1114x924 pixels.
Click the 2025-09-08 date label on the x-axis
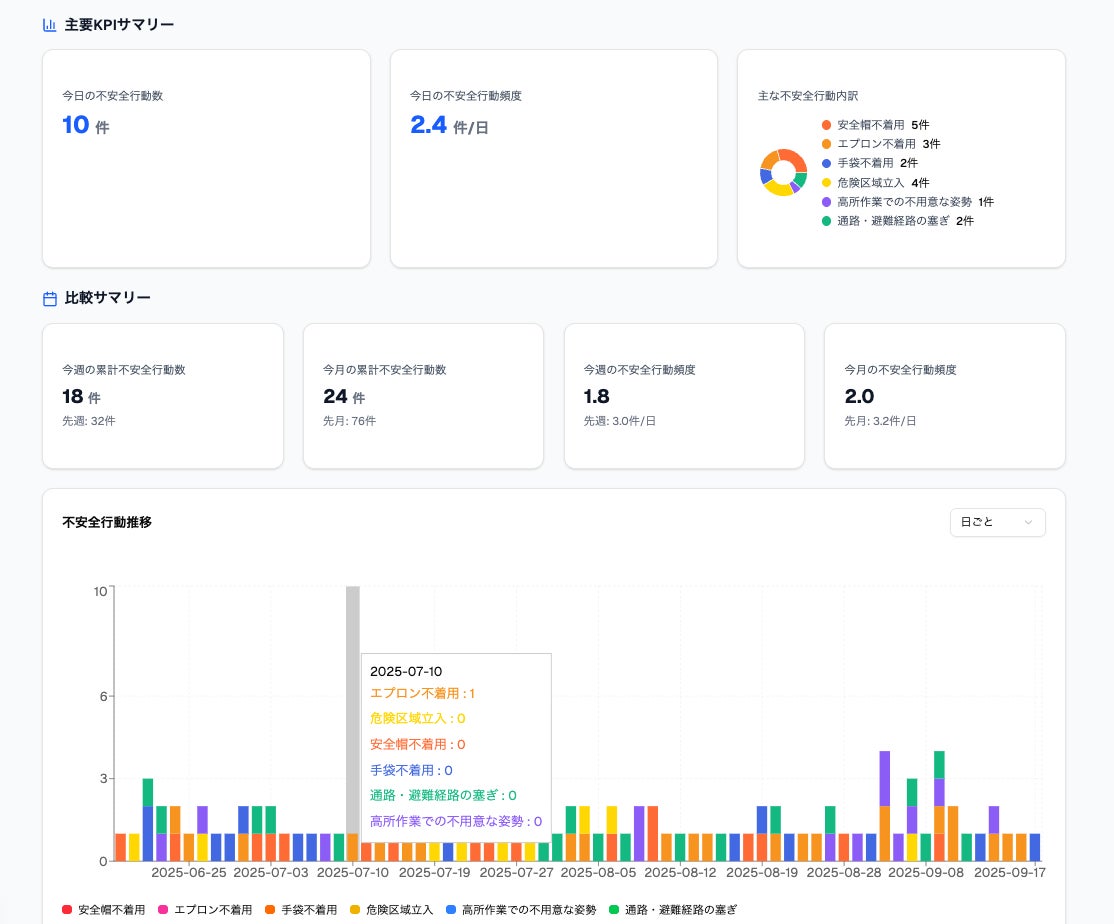[925, 873]
